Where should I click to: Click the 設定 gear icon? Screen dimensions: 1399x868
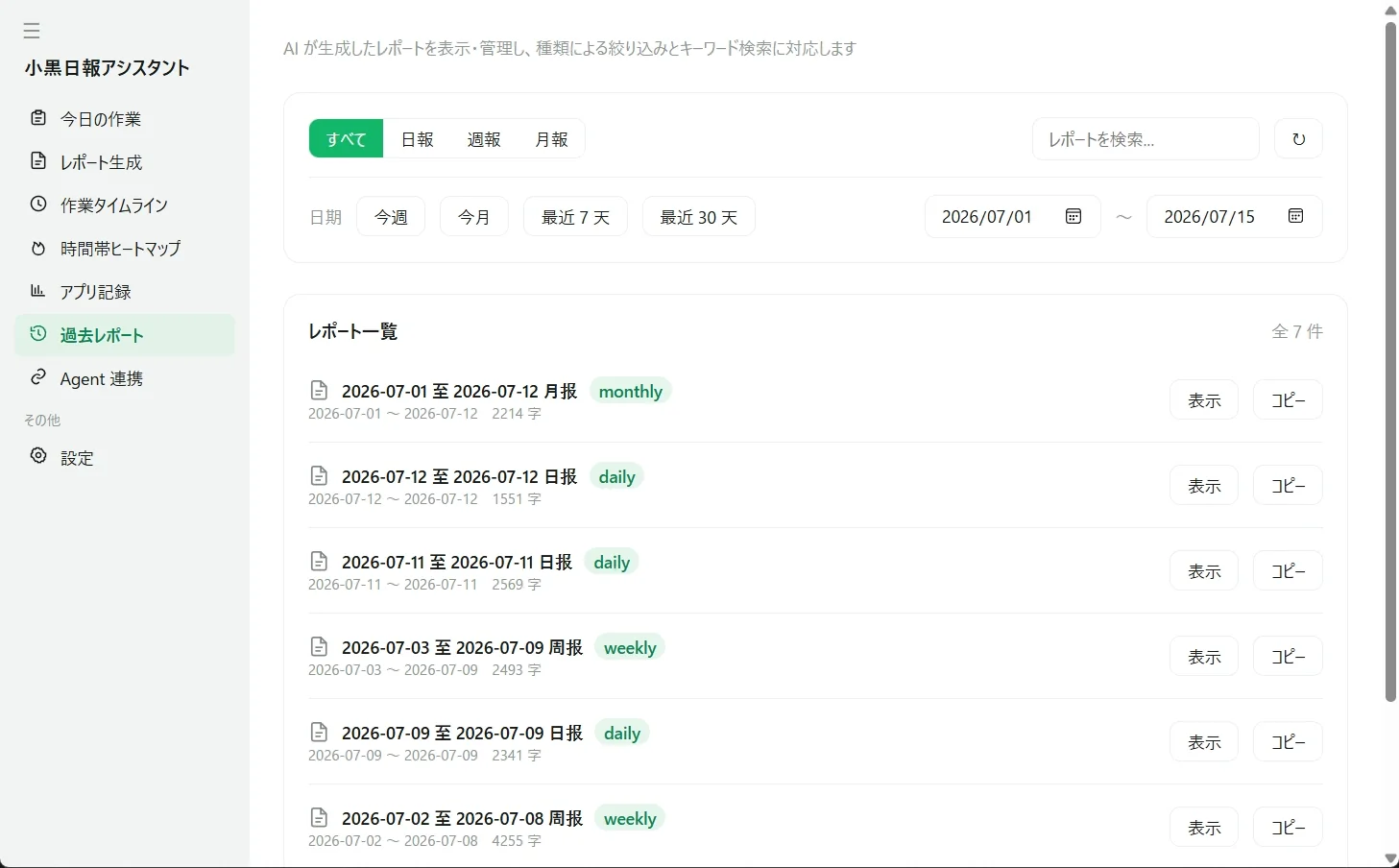tap(38, 456)
